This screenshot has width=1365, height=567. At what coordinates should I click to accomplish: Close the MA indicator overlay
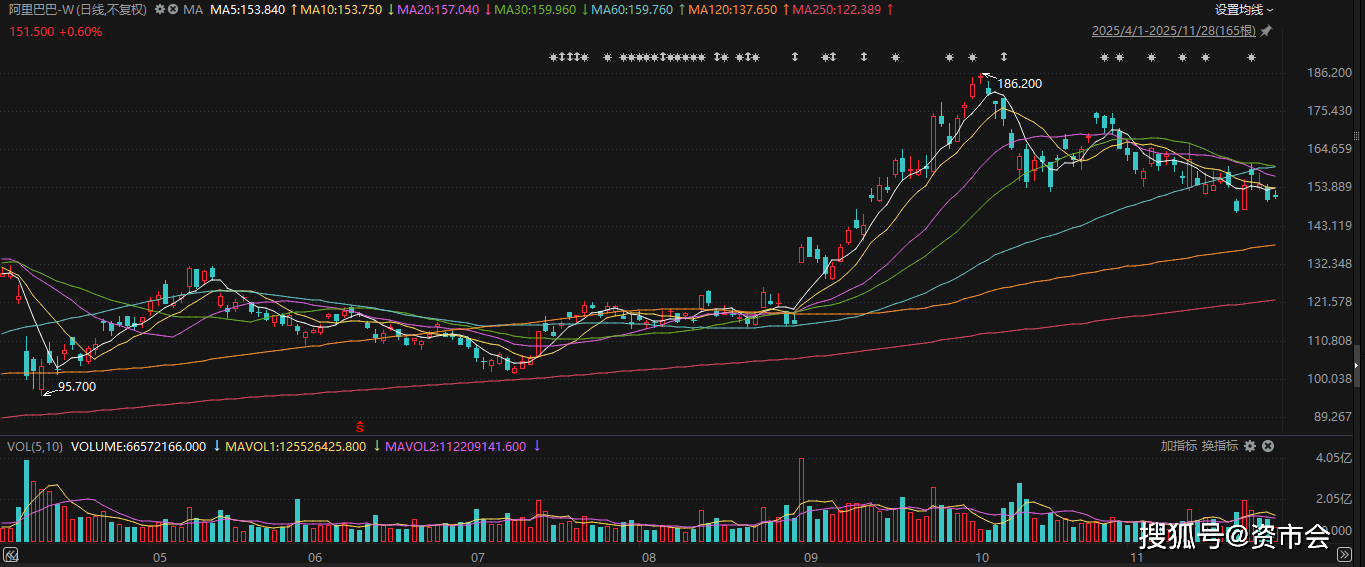(174, 9)
